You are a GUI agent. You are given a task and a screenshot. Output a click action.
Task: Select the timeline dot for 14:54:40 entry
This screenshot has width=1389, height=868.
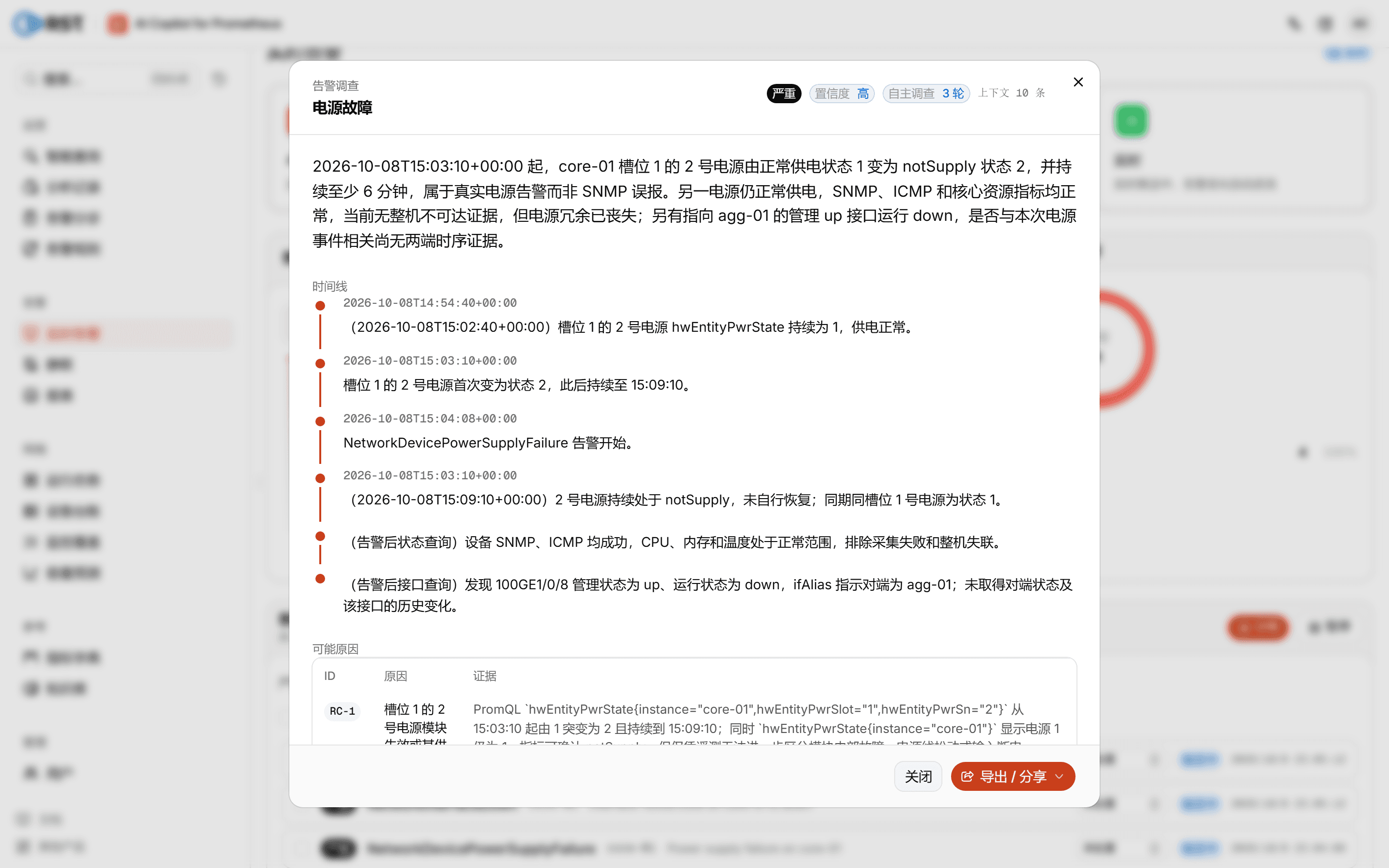tap(320, 305)
